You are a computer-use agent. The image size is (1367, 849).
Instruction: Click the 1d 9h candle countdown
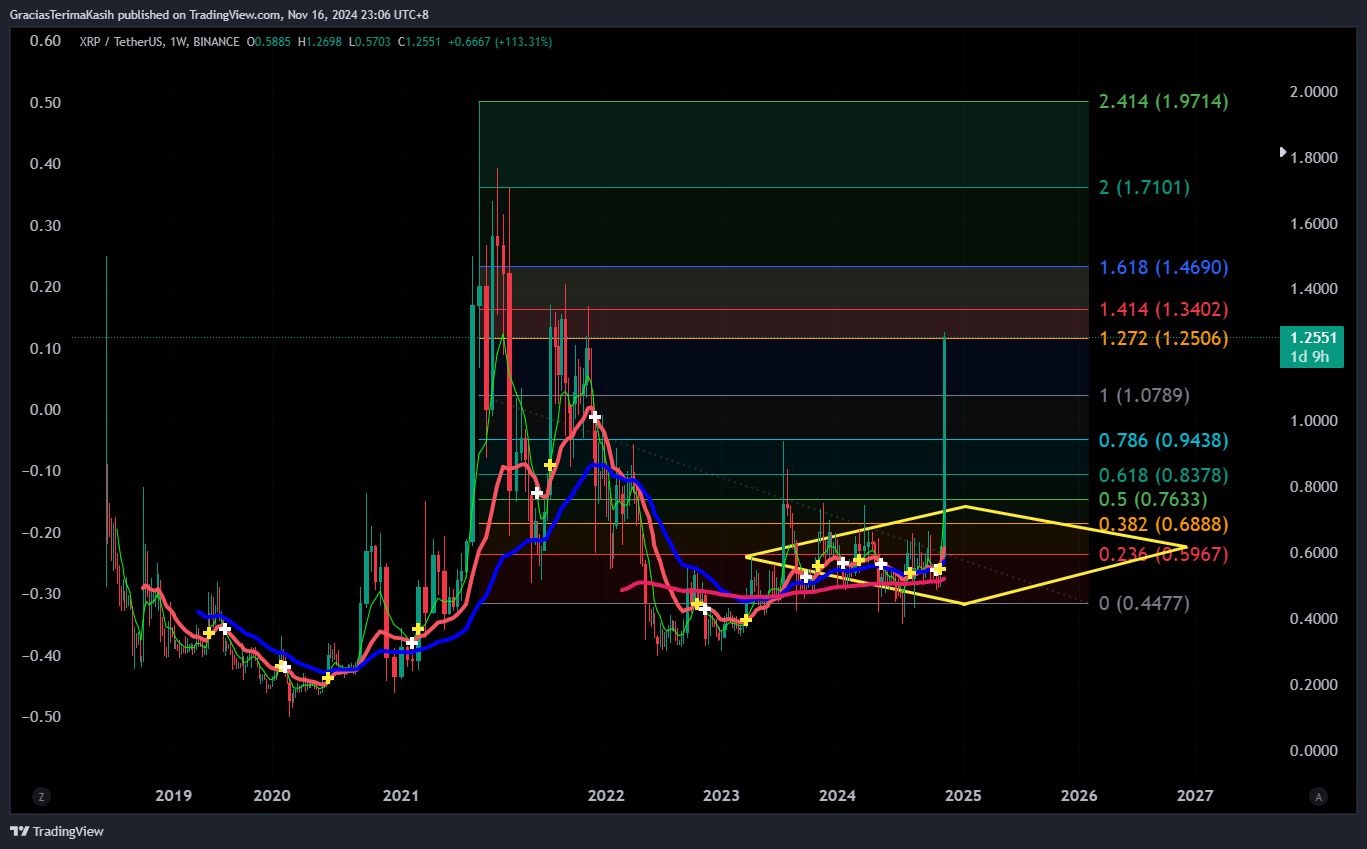tap(1311, 357)
